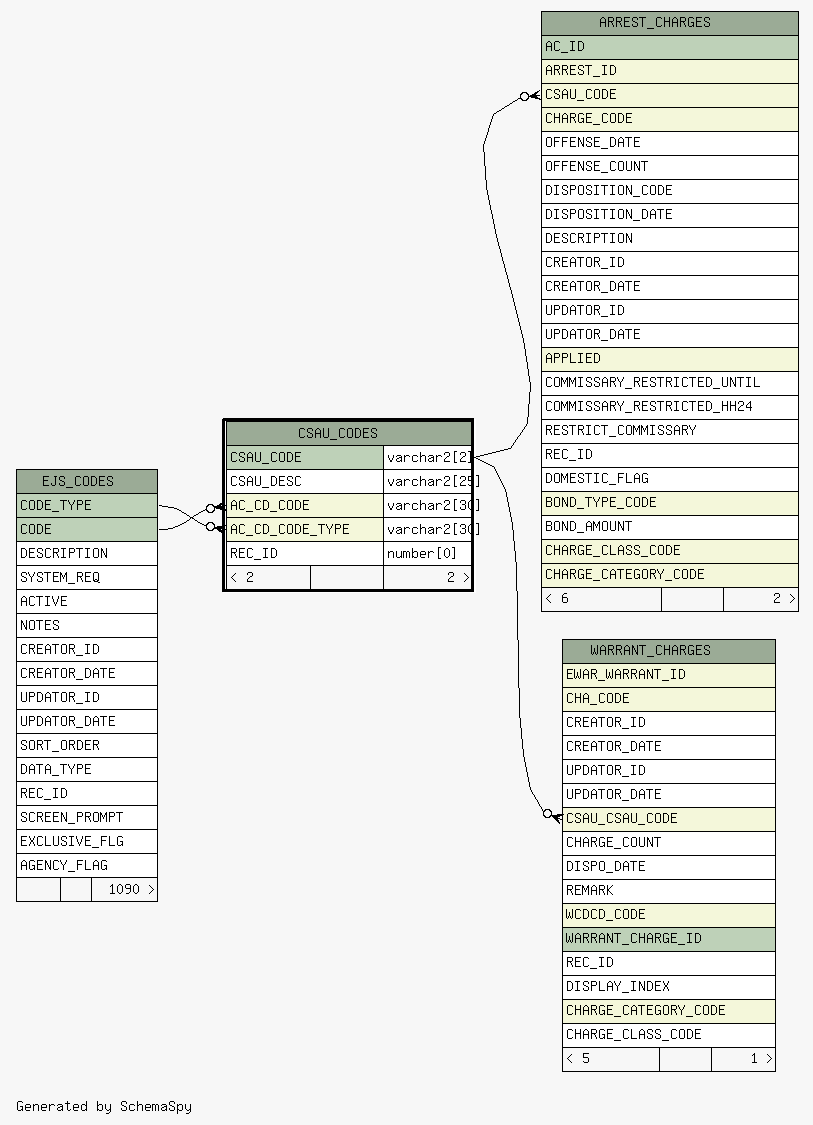Click '< 2' parents count in CSAU_CODES
813x1125 pixels.
(268, 578)
